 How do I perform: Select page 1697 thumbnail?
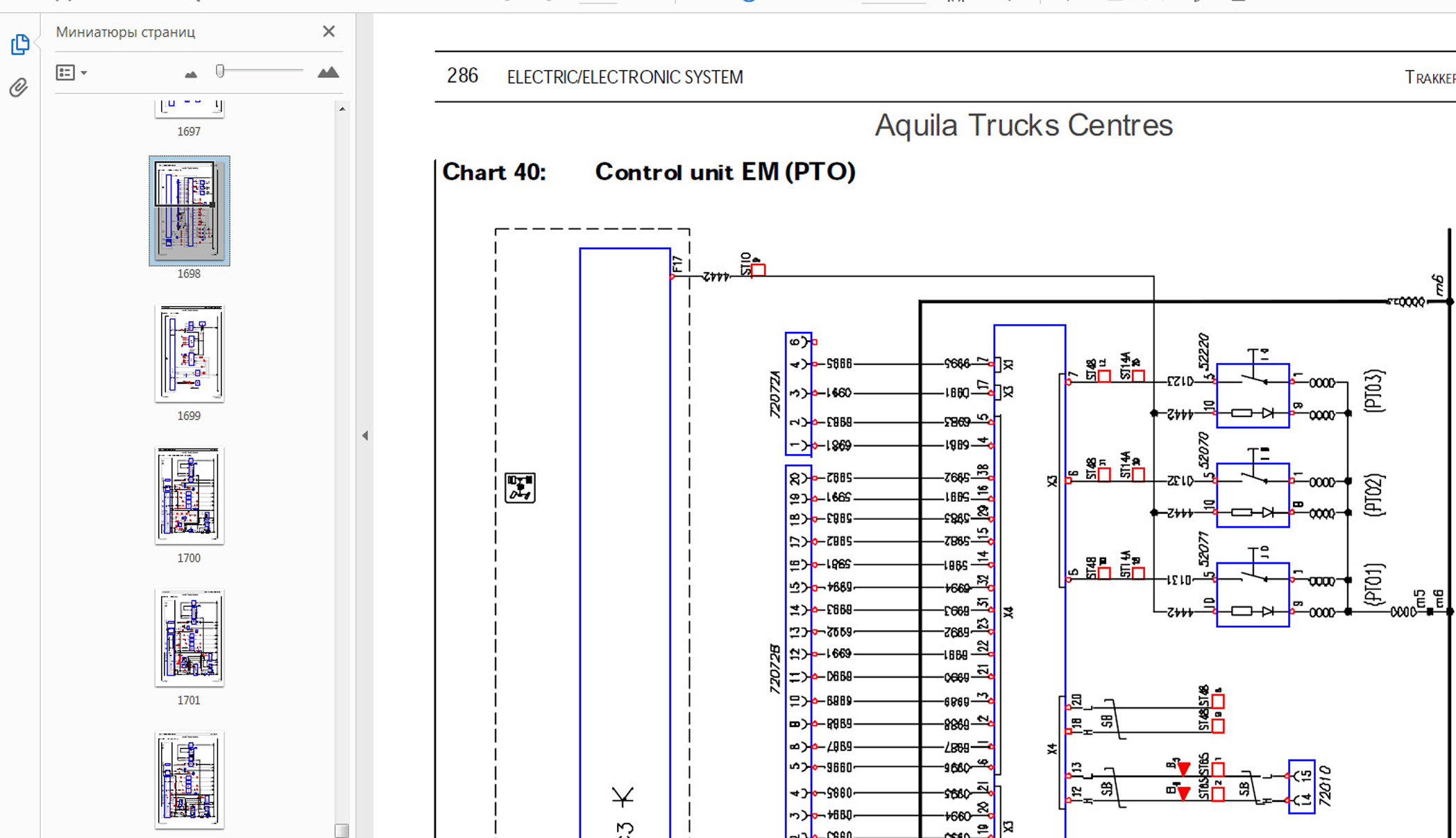click(x=189, y=108)
